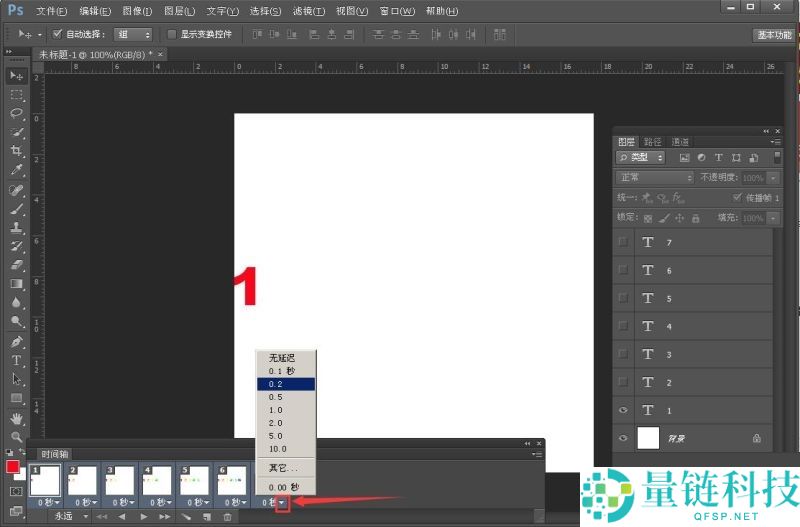Viewport: 800px width, 527px height.
Task: Select the Hand tool
Action: [16, 418]
